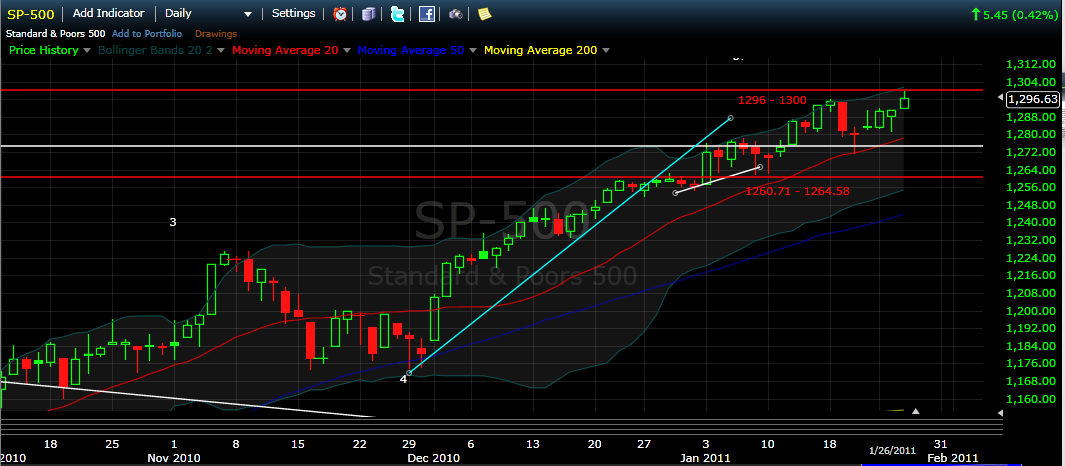
Task: Select the left handle of the short white trendline
Action: tap(675, 193)
